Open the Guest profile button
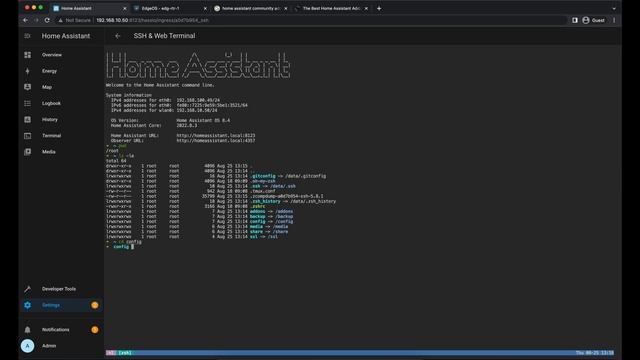Screen dimensions: 640x360 [594, 20]
